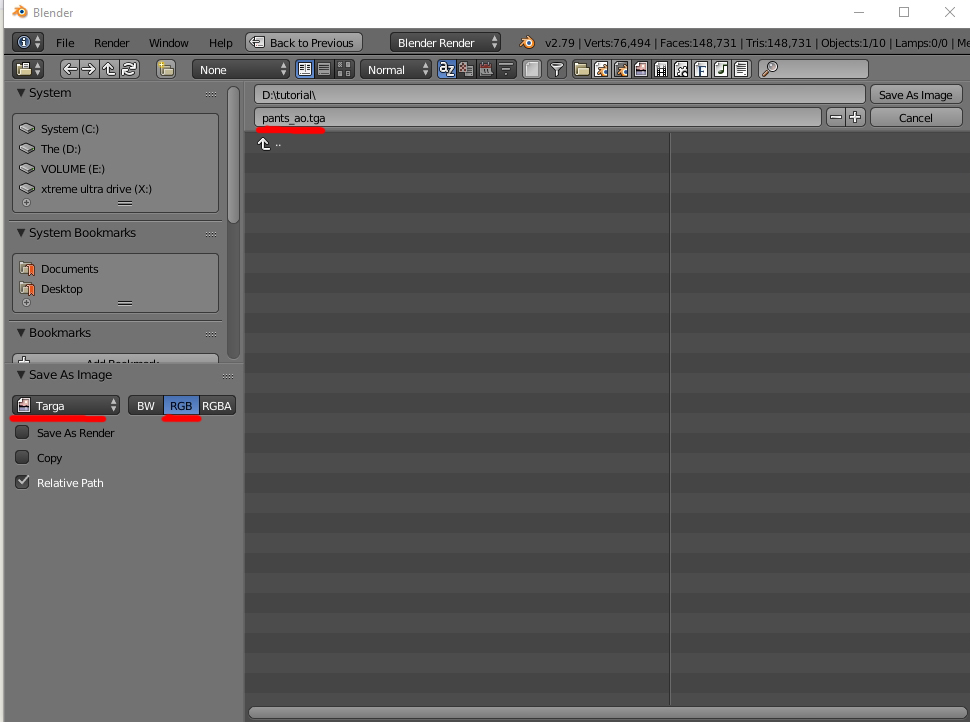Click the Save As Image button
This screenshot has width=970, height=722.
[x=915, y=93]
